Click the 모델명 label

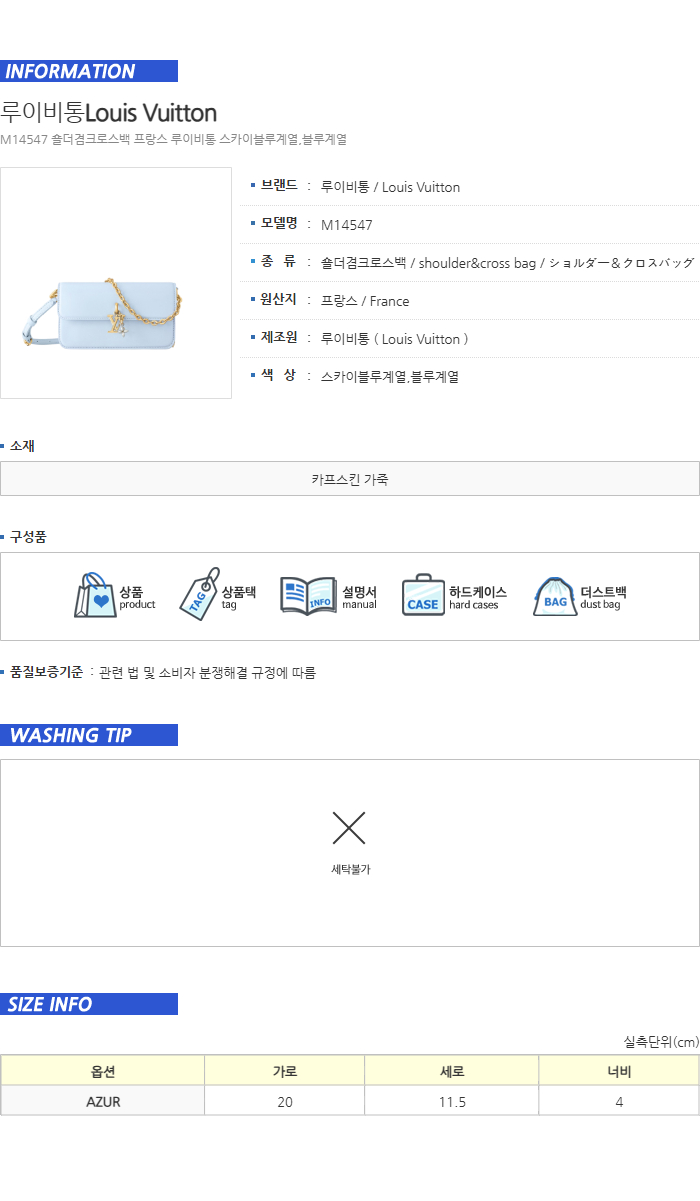pos(279,224)
